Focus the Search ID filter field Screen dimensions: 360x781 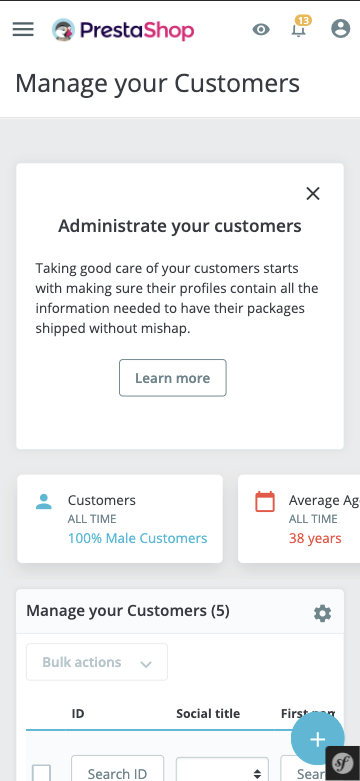[x=118, y=769]
